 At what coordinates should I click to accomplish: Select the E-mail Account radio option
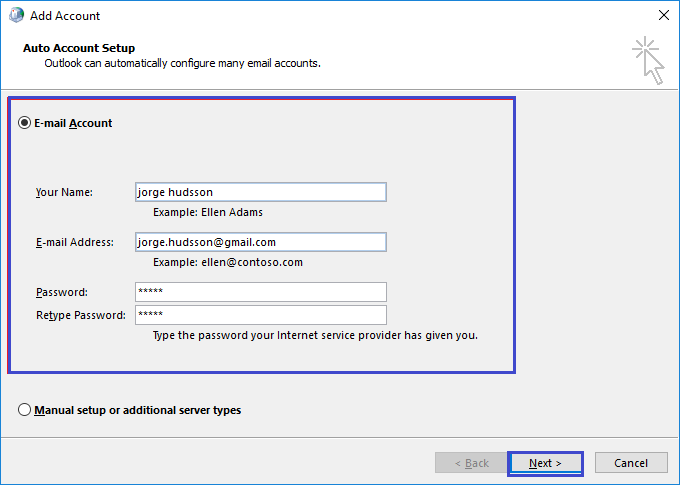coord(24,123)
